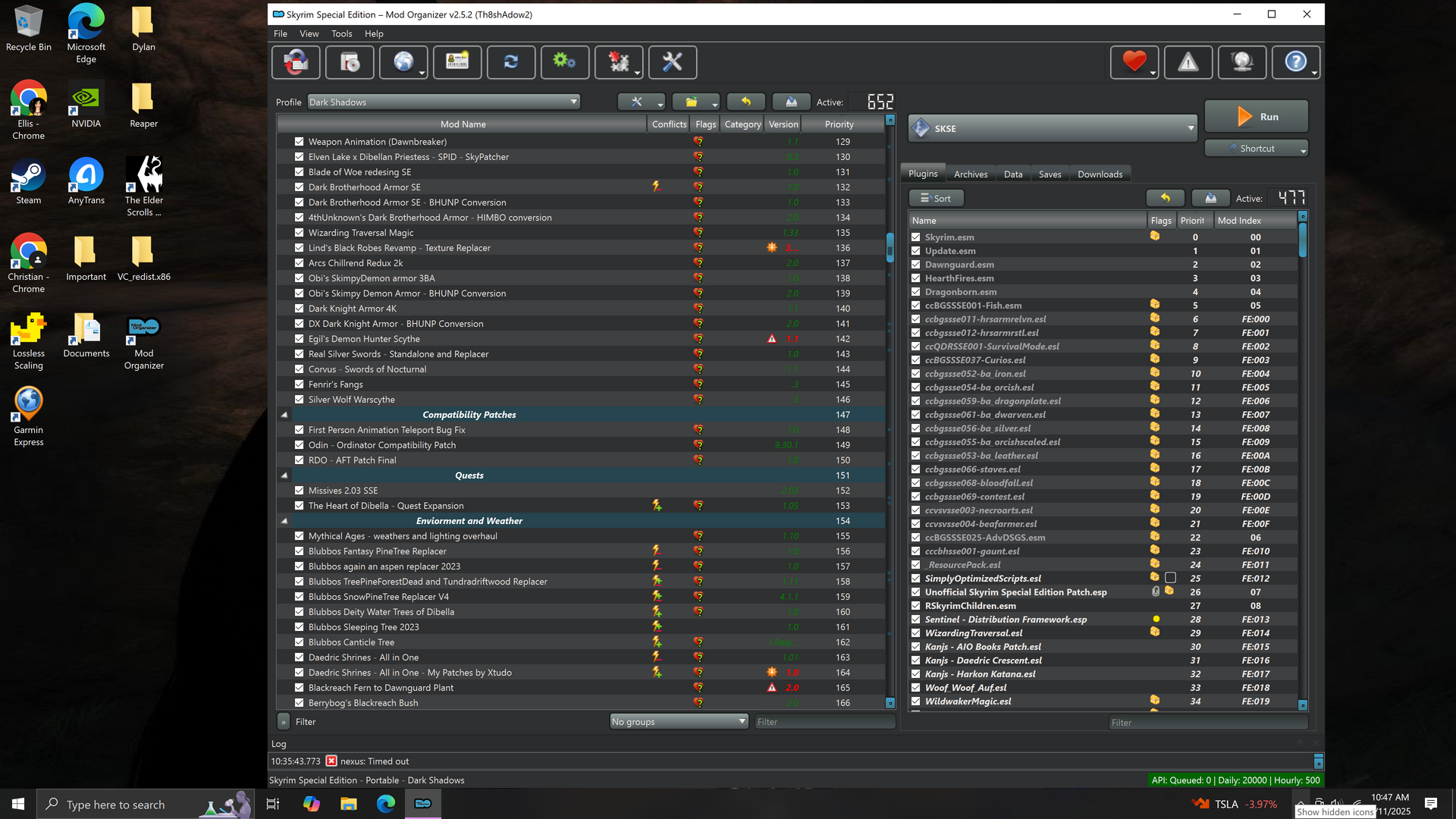
Task: Open the Tools puzzle piece toolbar icon
Action: coord(619,62)
